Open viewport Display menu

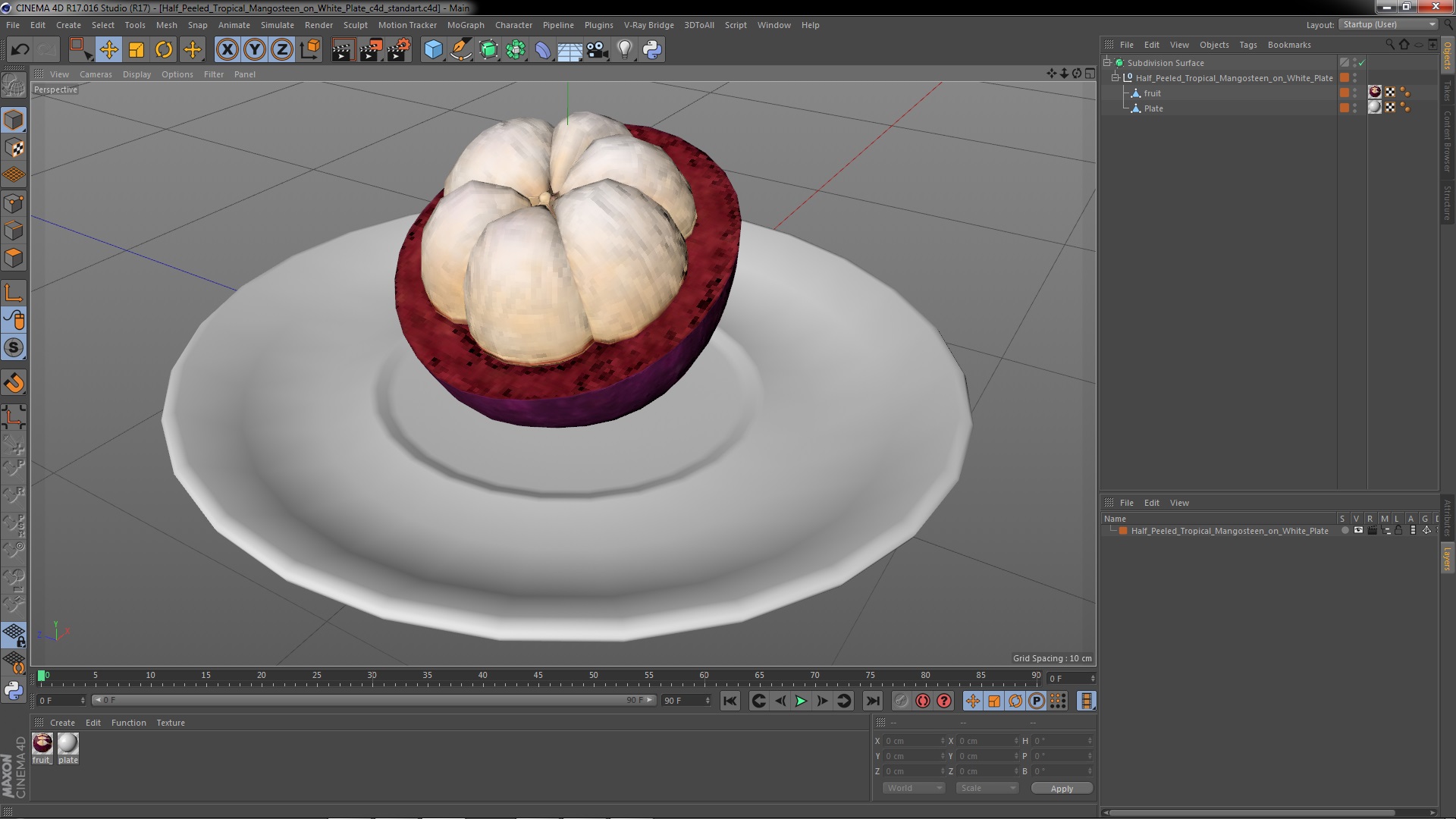pyautogui.click(x=136, y=74)
